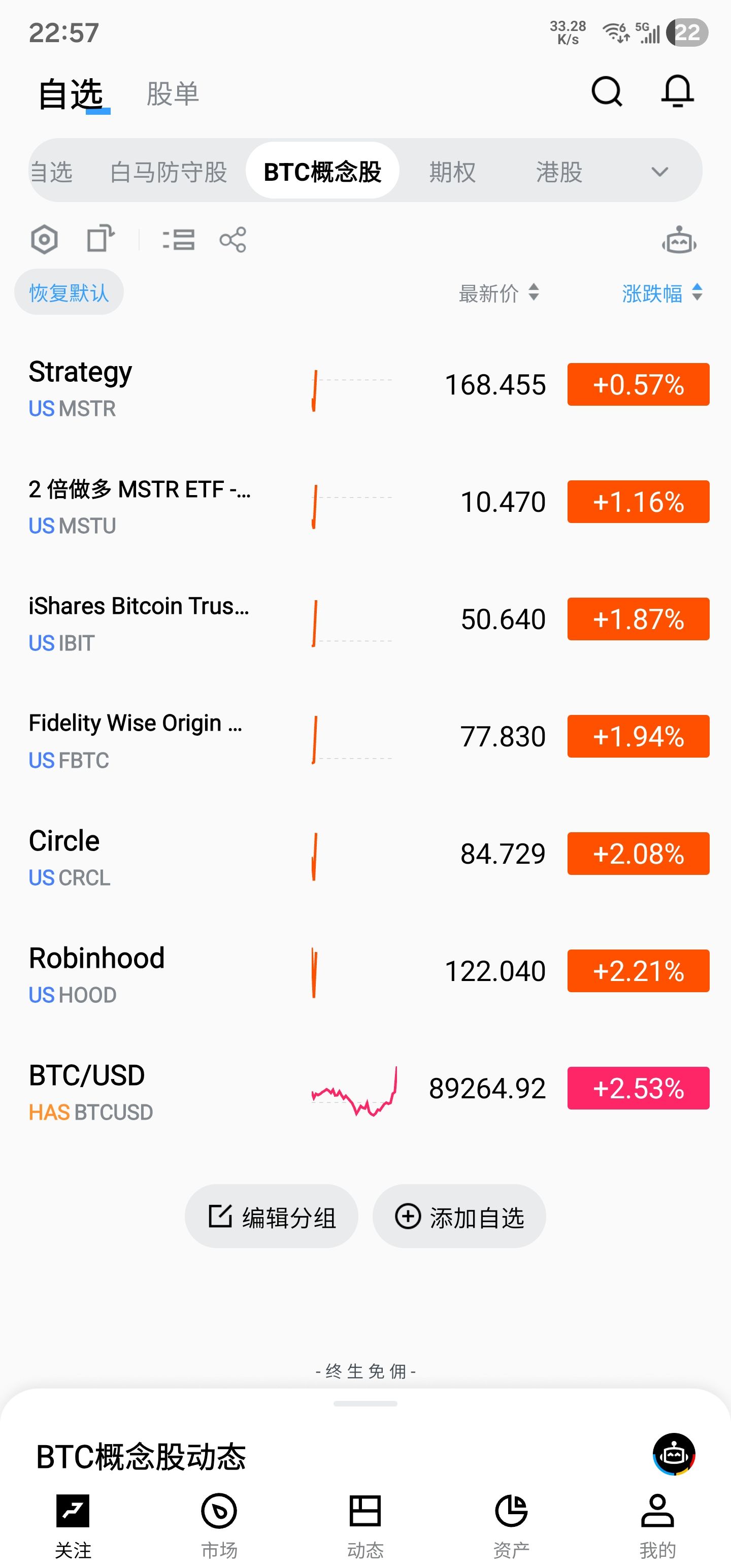Toggle sort by 涨跌幅 column

pyautogui.click(x=661, y=293)
